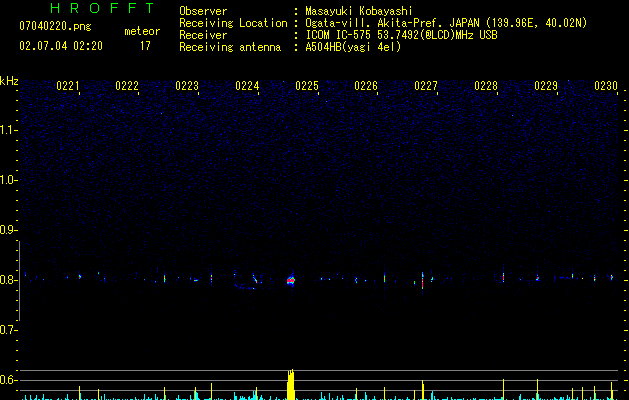Image resolution: width=629 pixels, height=400 pixels.
Task: Click the 0221 time marker
Action: [67, 86]
